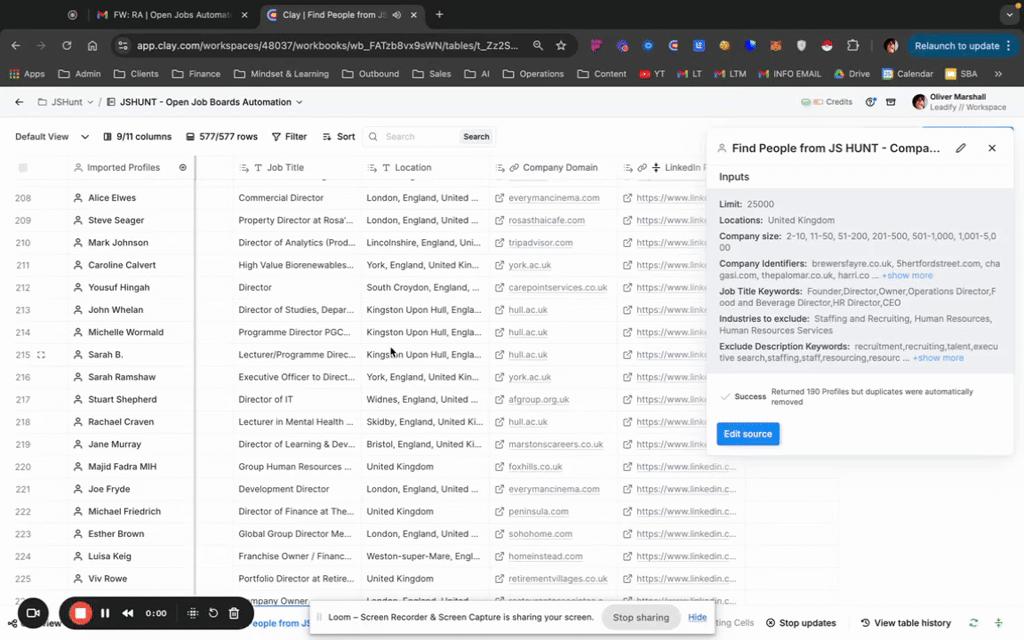Screen dimensions: 1024x640
Task: Click Stop updates in the bottom bar
Action: tap(800, 623)
